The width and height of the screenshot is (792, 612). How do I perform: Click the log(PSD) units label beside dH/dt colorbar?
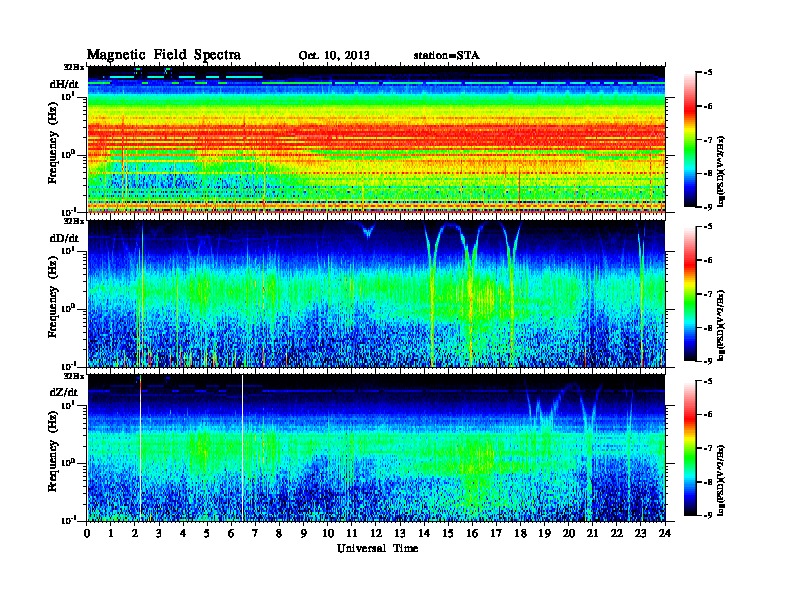(721, 171)
